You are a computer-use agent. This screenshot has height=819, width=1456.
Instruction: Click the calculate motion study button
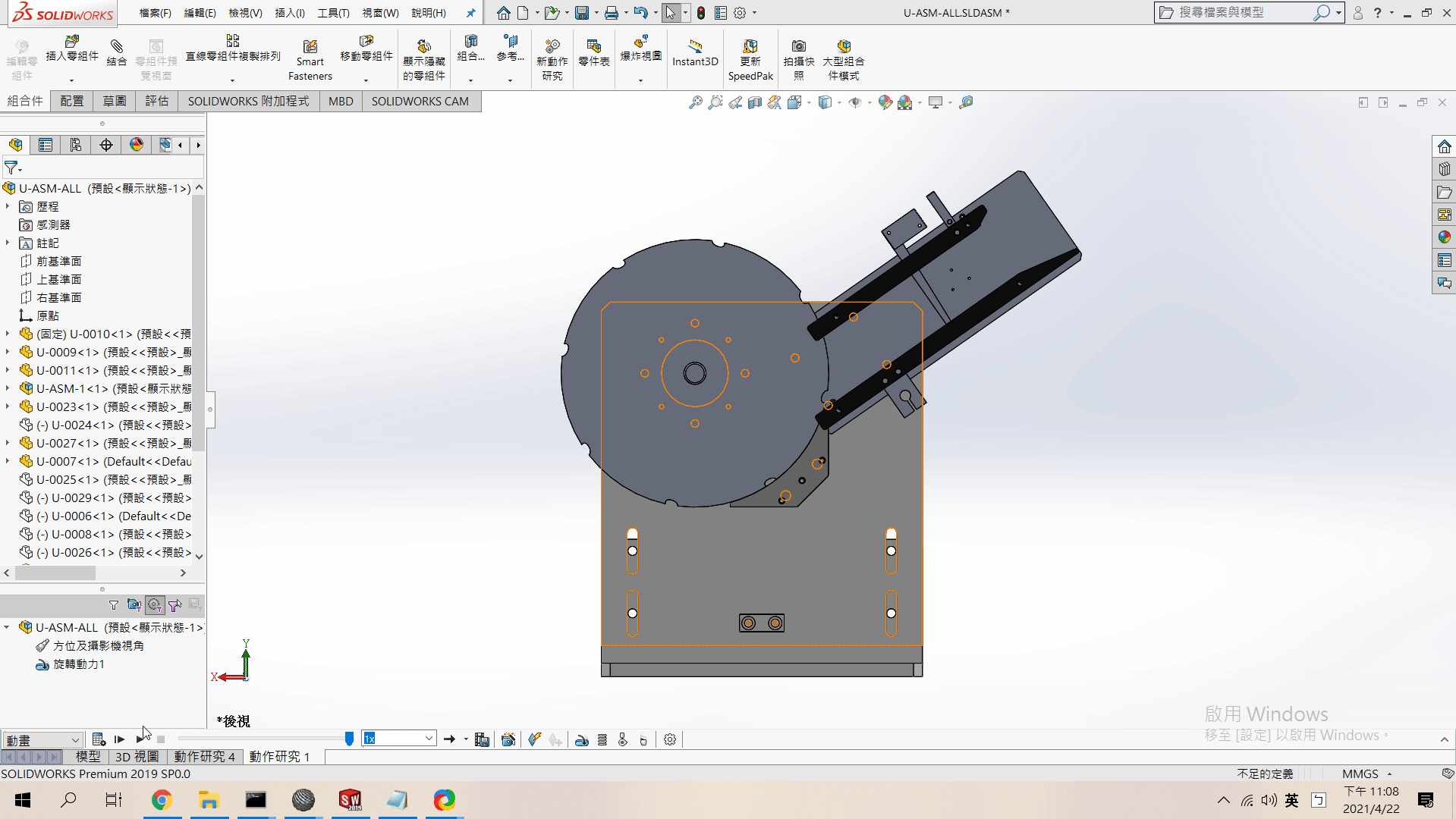(99, 739)
